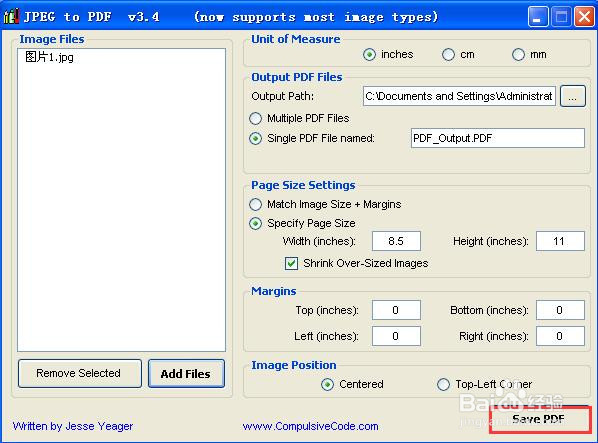
Task: Click the JPEG to PDF app icon in title bar
Action: click(11, 17)
